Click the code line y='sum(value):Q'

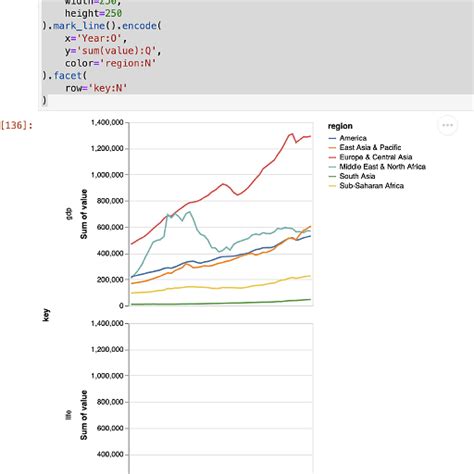tap(113, 51)
